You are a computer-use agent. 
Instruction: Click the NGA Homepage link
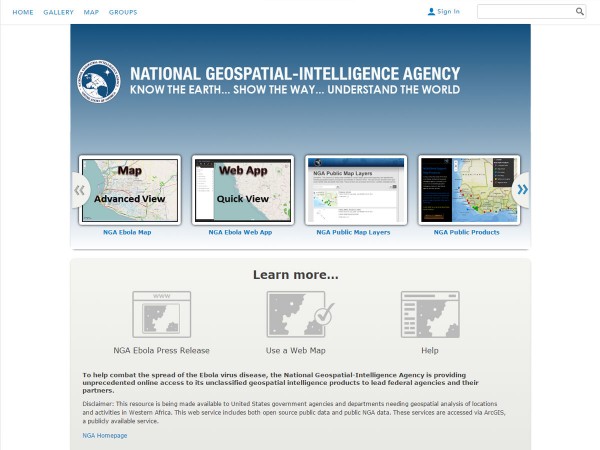point(105,435)
